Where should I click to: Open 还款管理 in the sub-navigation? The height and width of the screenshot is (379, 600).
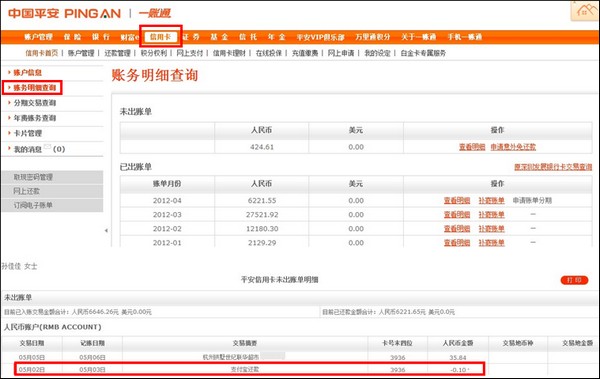117,53
